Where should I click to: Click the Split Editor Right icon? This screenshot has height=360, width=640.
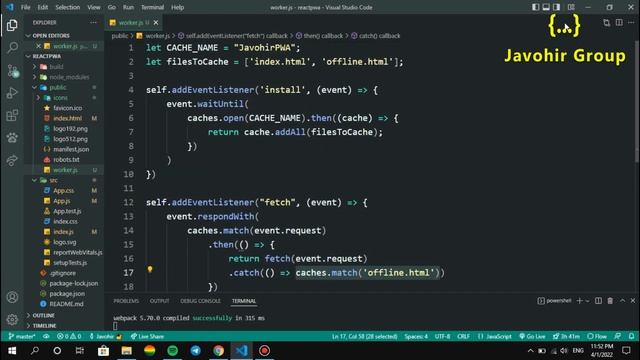click(x=619, y=22)
